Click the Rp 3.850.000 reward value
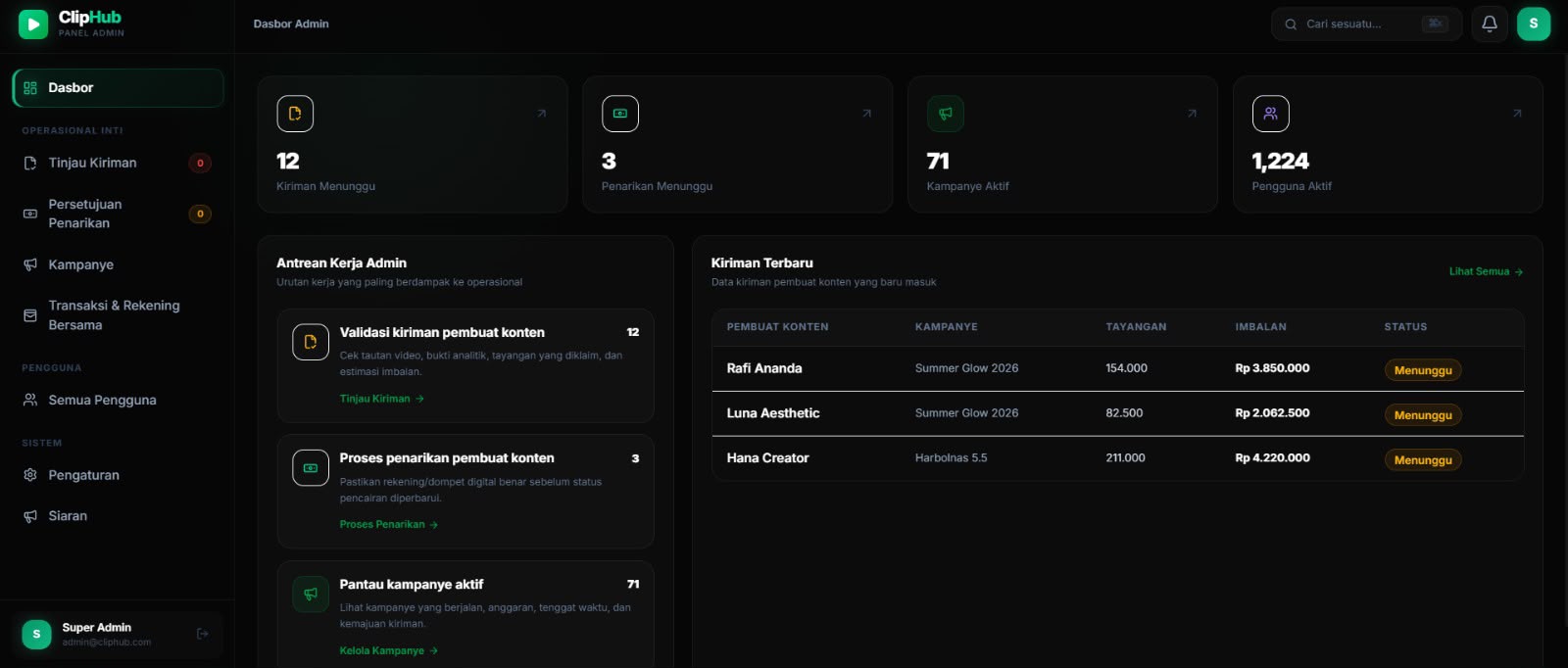 pyautogui.click(x=1272, y=368)
